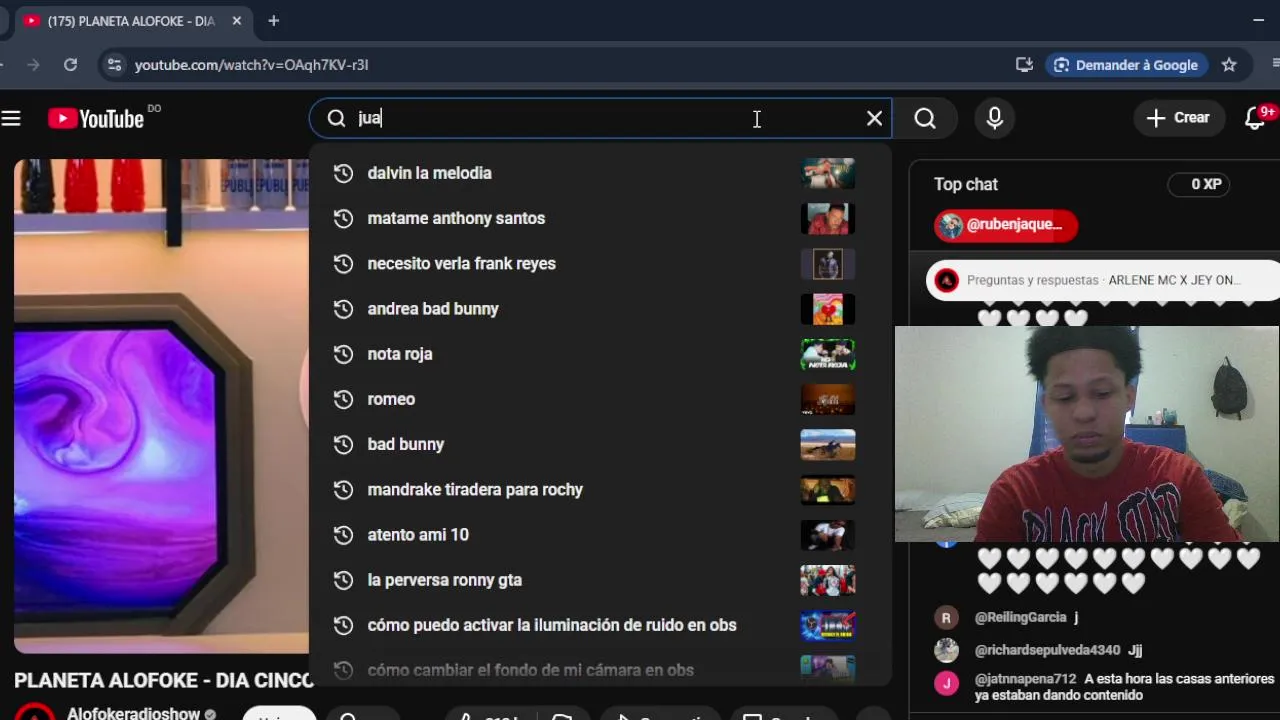Open thumbnail for 'la perversa ronny gta'

point(828,580)
